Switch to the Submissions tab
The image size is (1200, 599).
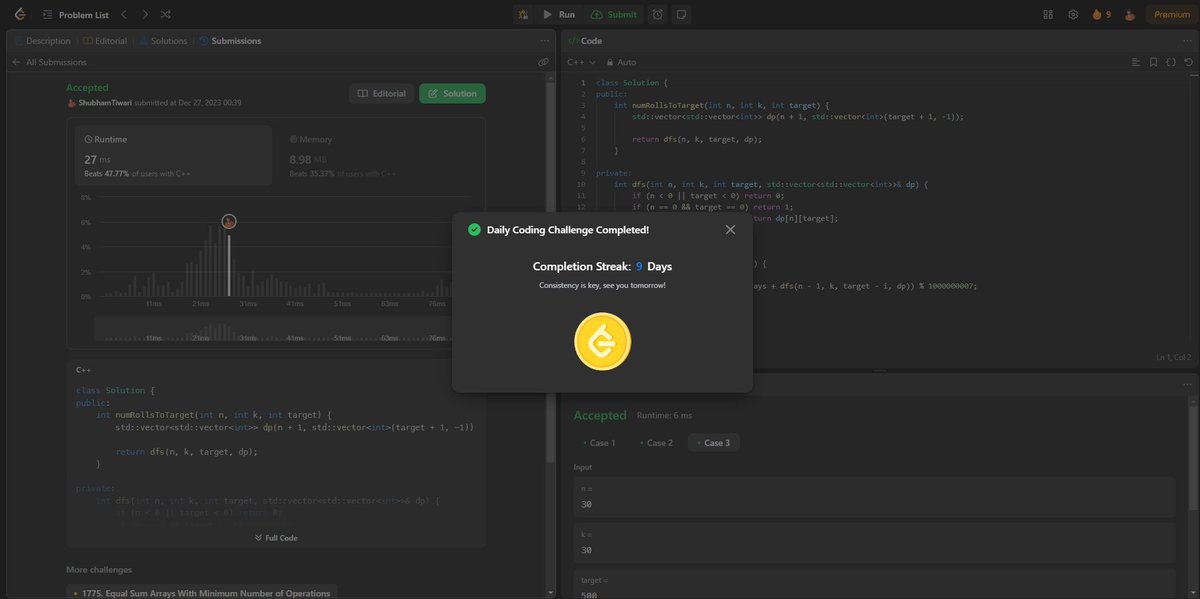[x=230, y=41]
